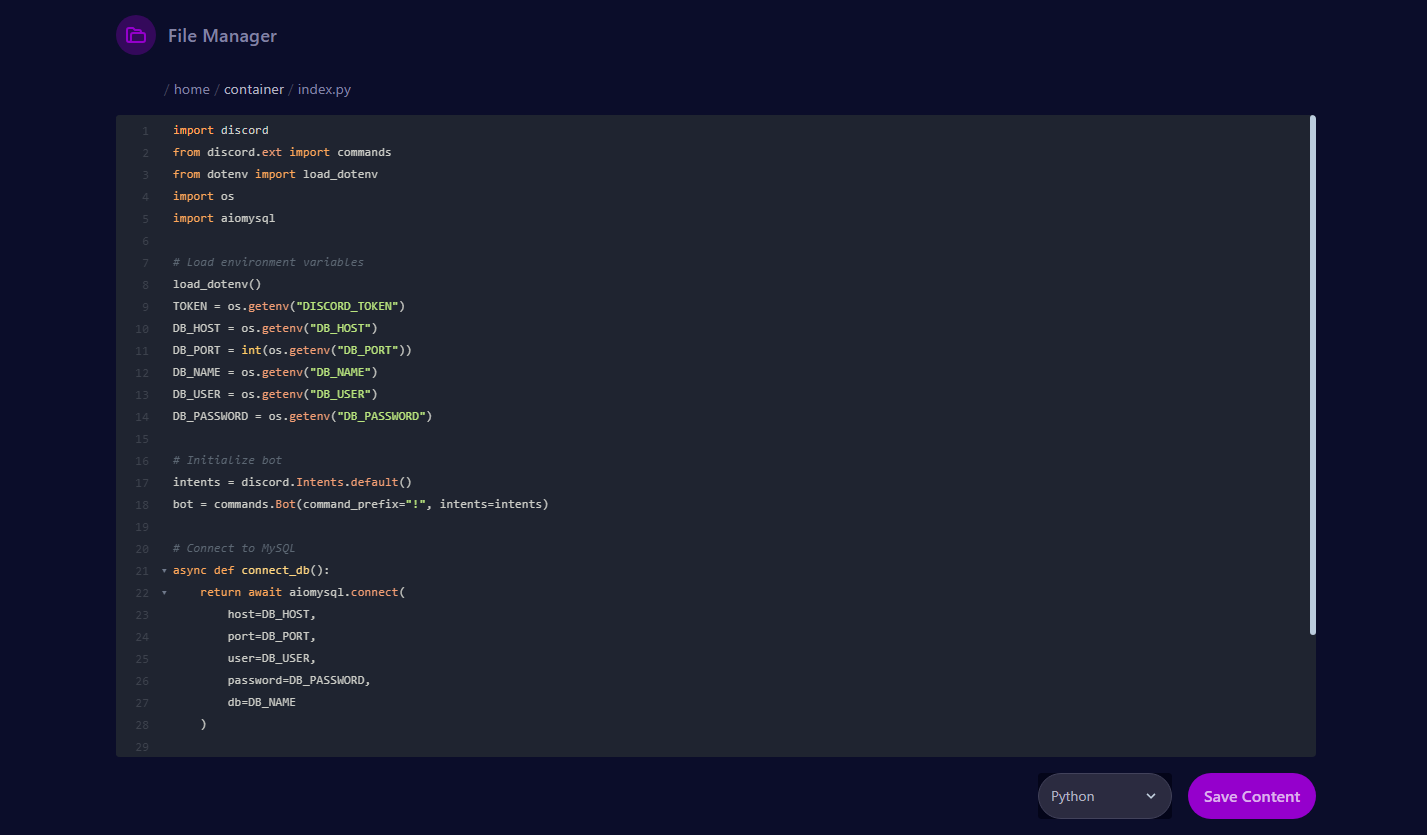The width and height of the screenshot is (1427, 835).
Task: Select the index.py breadcrumb tab
Action: 324,89
